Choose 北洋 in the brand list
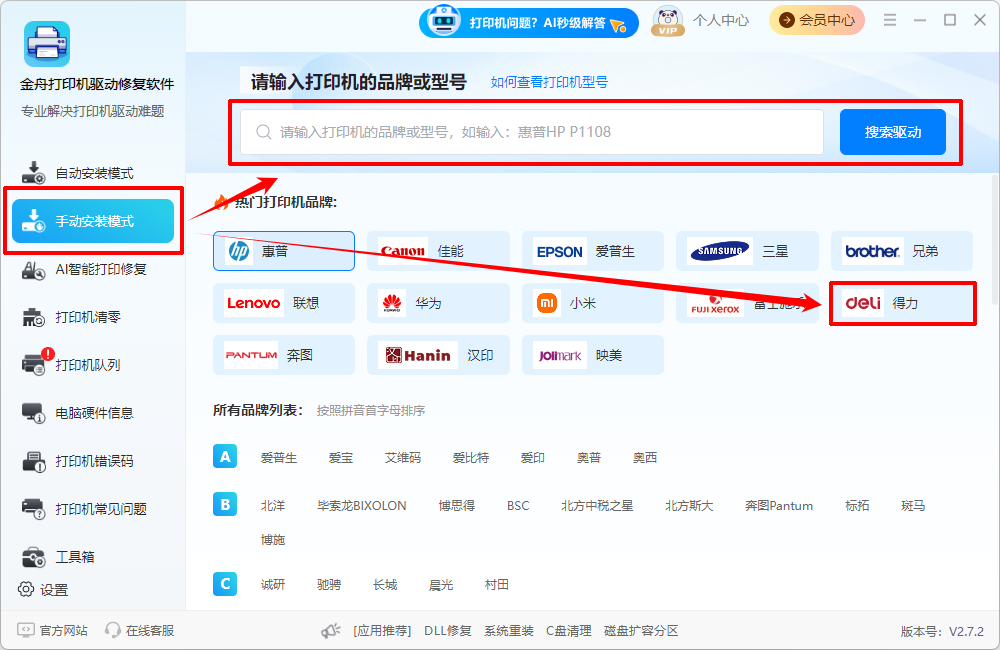 pyautogui.click(x=273, y=505)
